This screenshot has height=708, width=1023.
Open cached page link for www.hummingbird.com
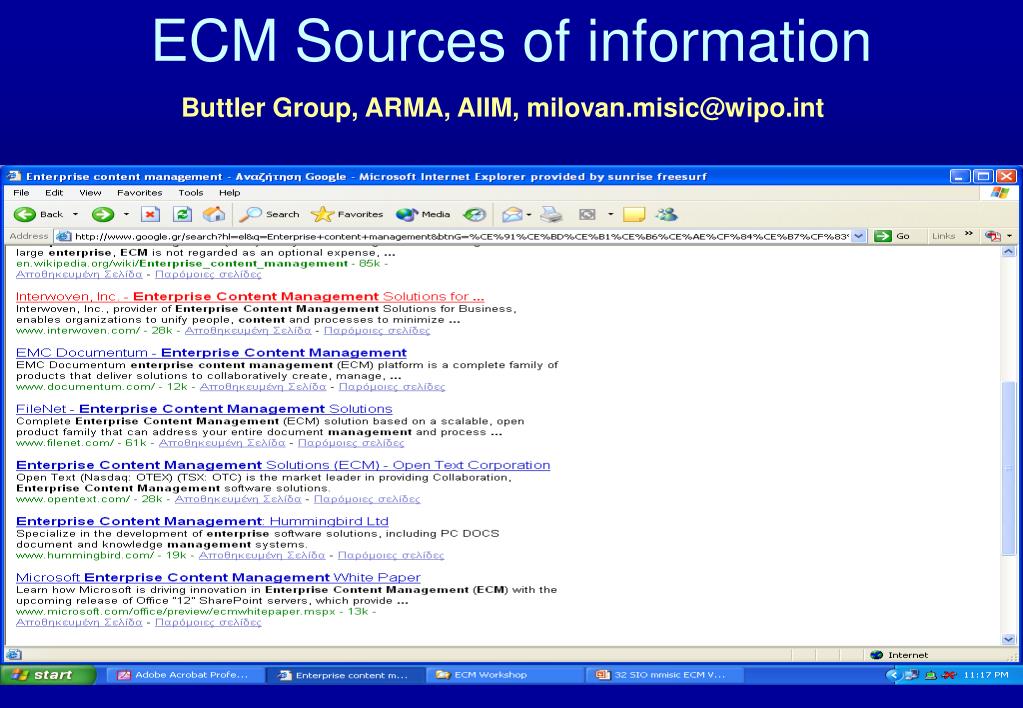(262, 555)
